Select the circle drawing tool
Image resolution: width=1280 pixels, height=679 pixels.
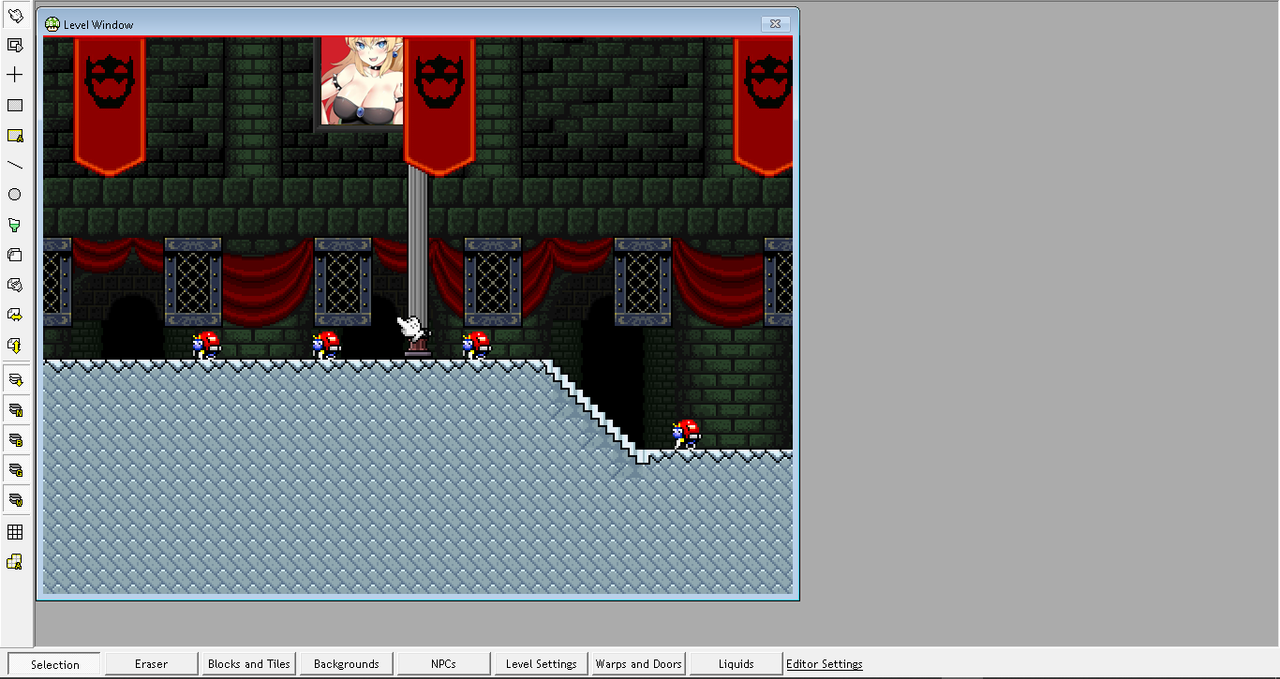15,195
